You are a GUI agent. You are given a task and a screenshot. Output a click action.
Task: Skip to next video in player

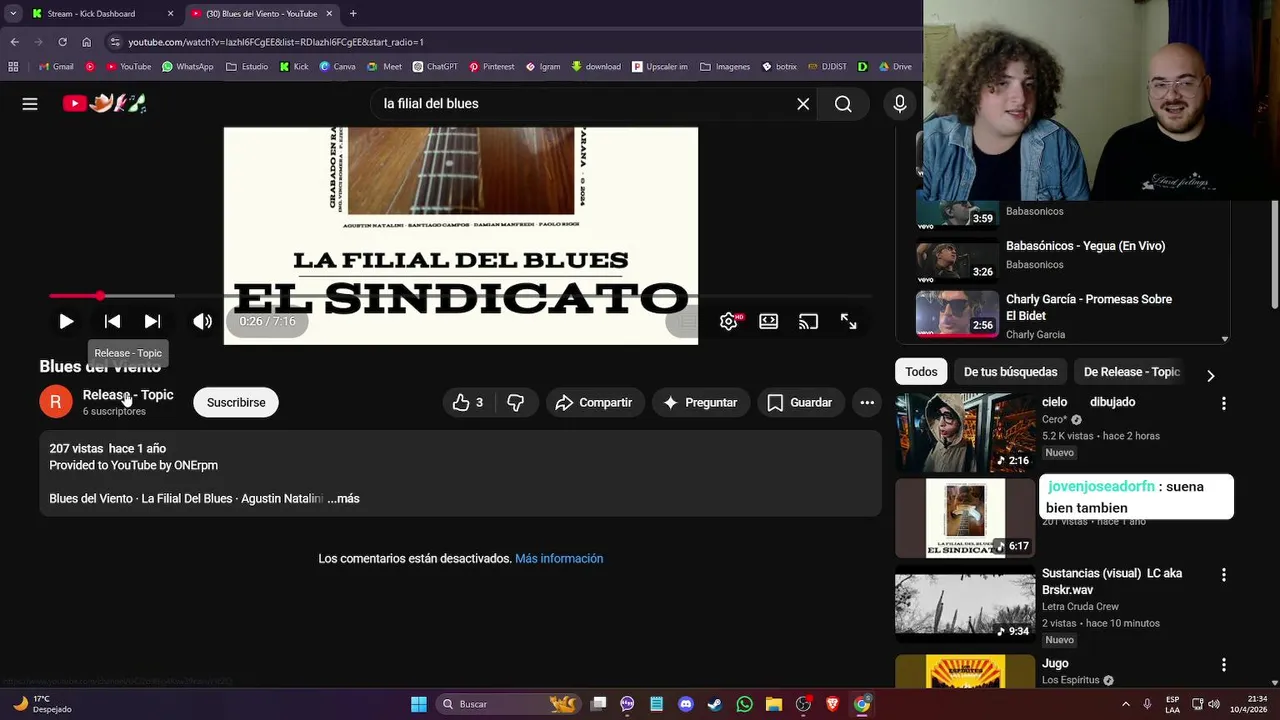tap(152, 322)
